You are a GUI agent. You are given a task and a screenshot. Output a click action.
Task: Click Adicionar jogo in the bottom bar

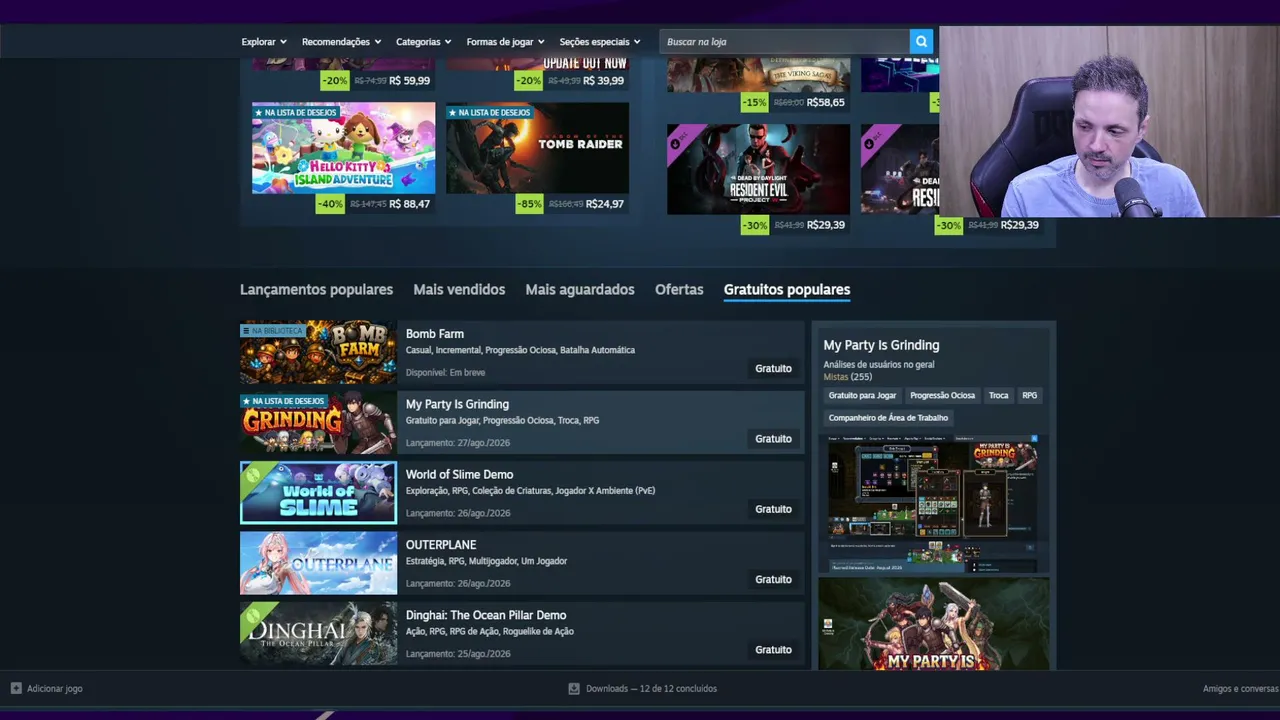click(55, 688)
